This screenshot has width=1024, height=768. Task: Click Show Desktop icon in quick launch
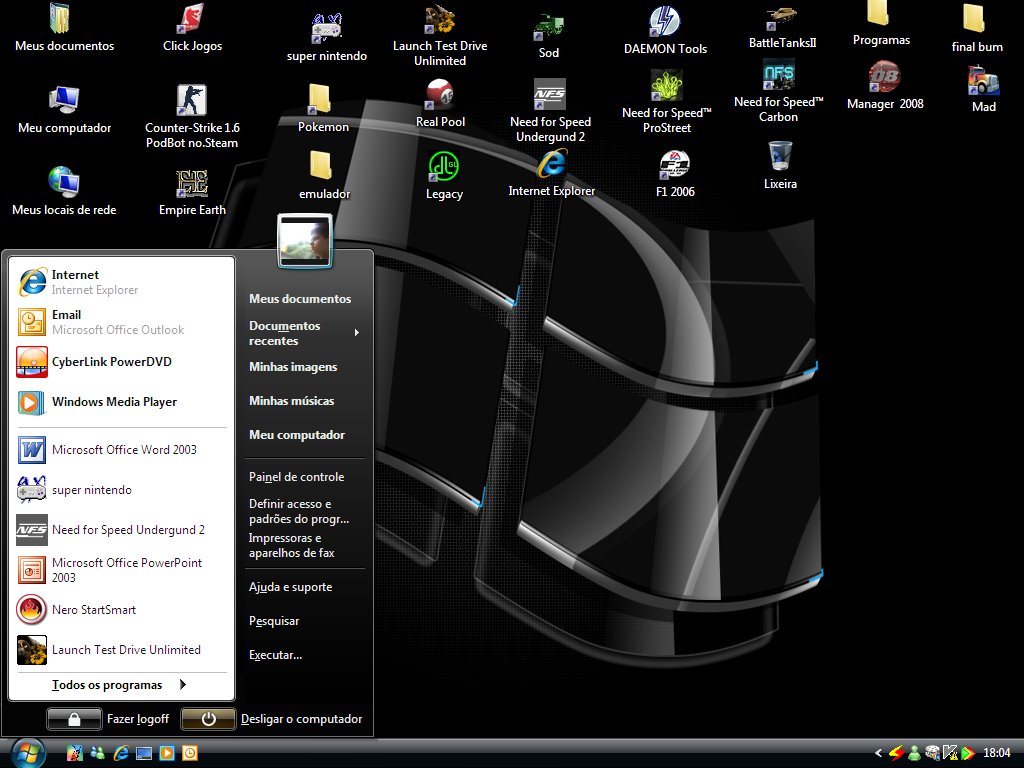(x=144, y=753)
